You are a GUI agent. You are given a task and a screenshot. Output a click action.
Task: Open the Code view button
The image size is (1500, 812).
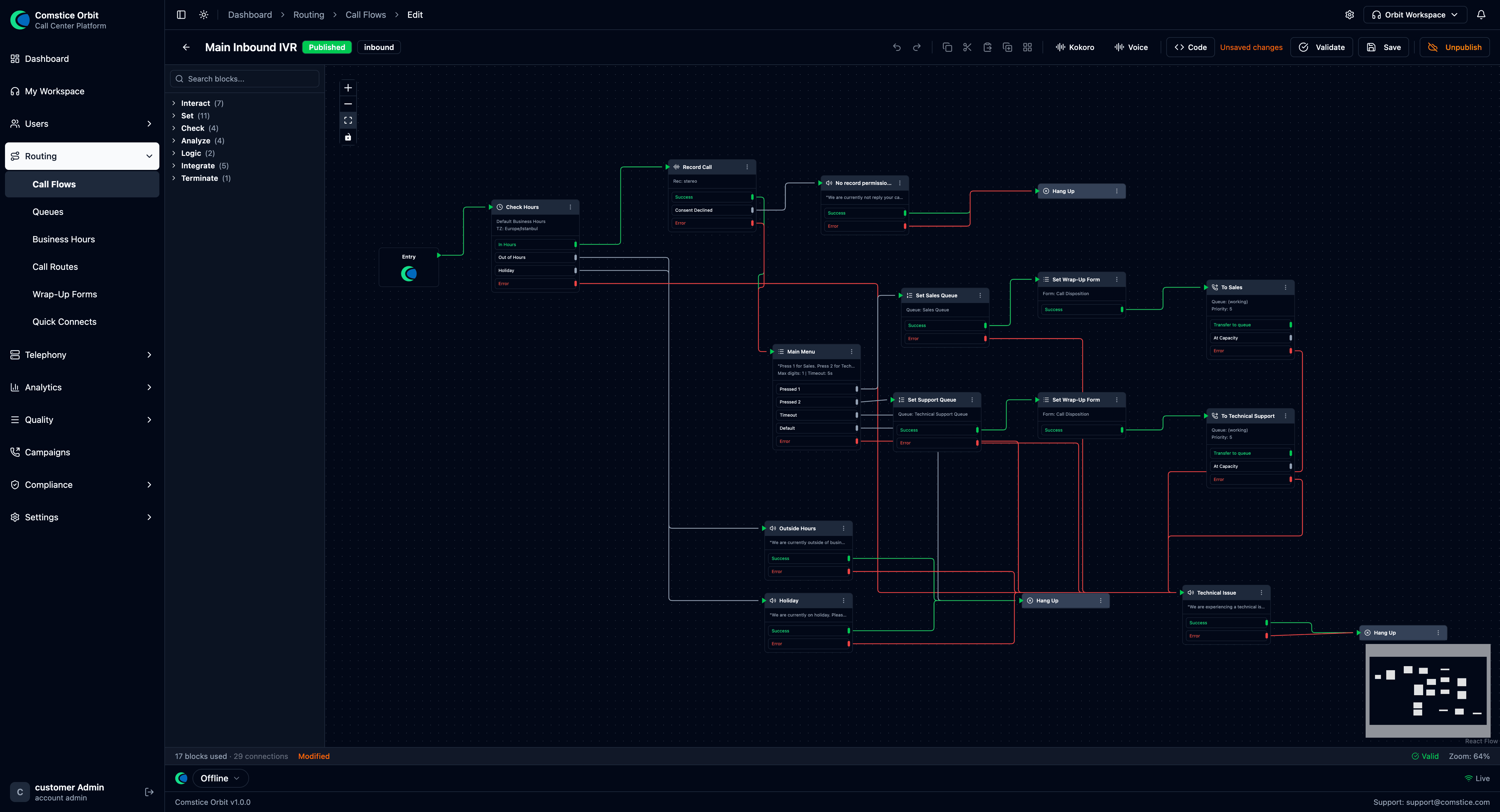point(1190,47)
